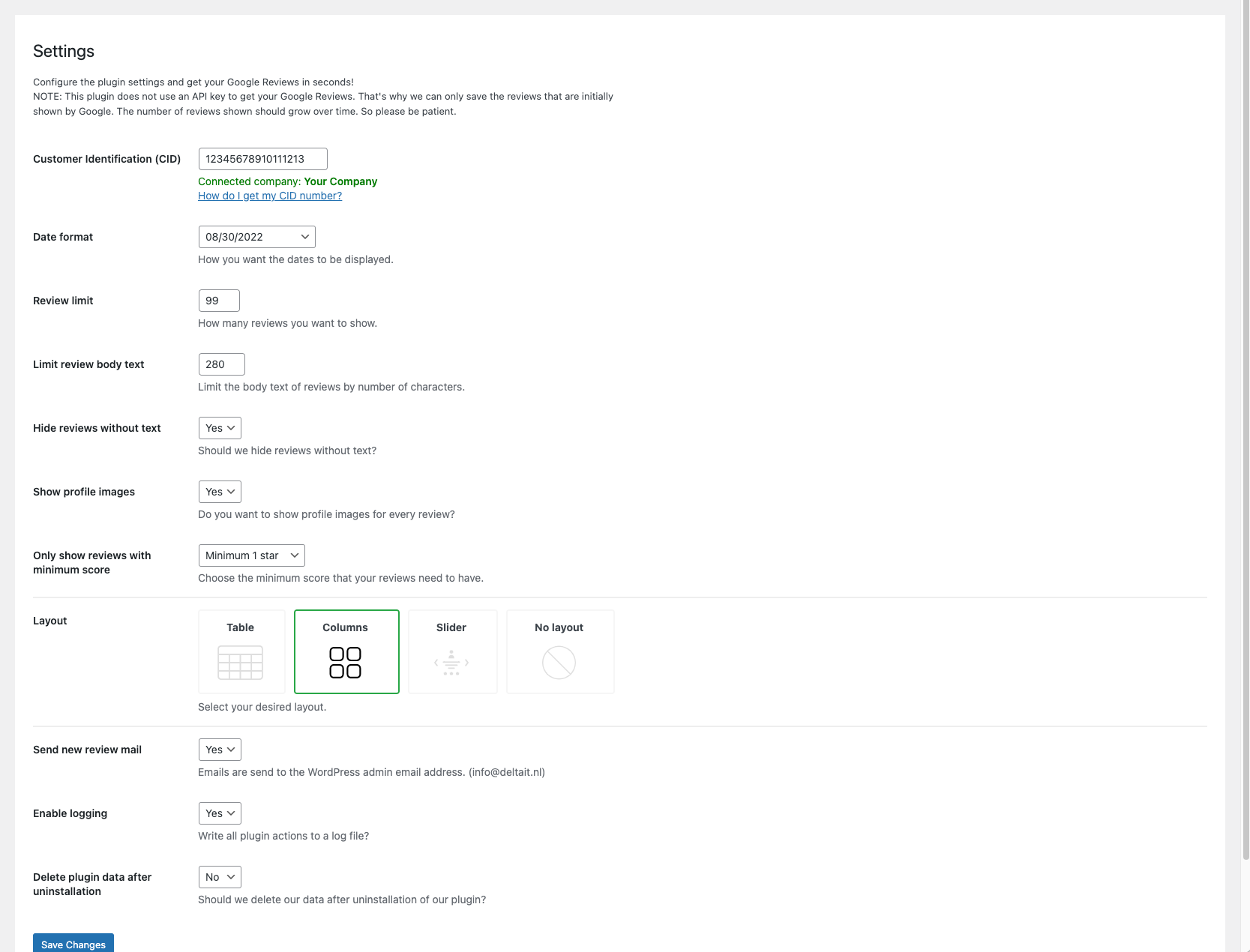Click the page's vertical scrollbar
The image size is (1250, 952).
pos(1246,450)
